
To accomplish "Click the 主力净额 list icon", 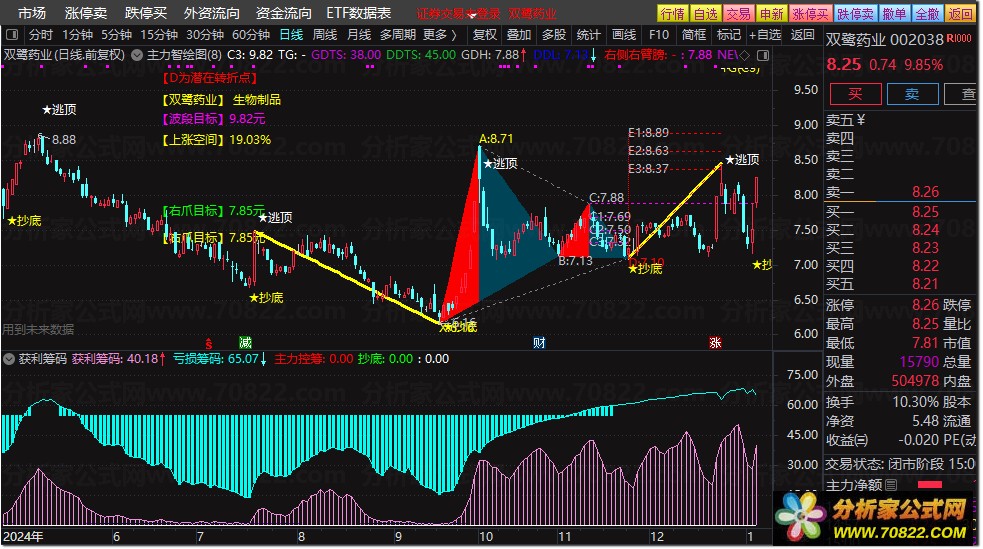I will click(x=891, y=484).
